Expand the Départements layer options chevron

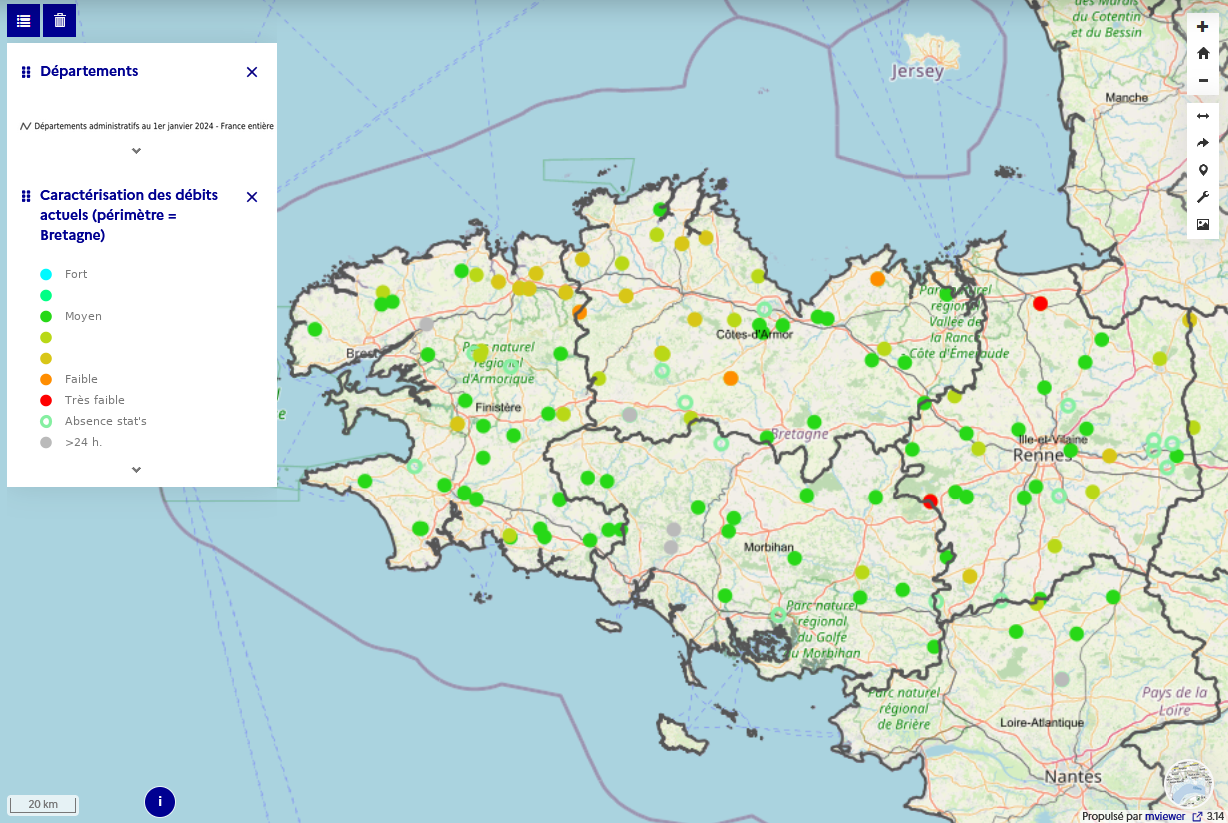[x=137, y=151]
